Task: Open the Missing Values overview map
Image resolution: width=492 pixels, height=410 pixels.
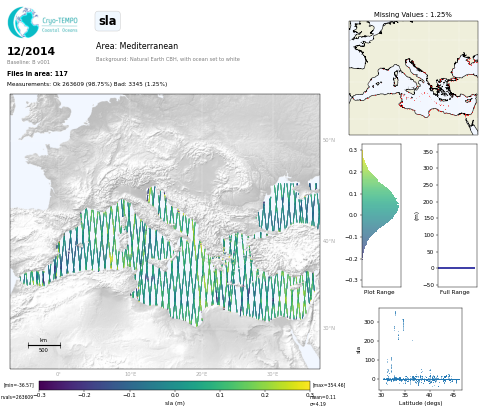Action: click(x=413, y=78)
